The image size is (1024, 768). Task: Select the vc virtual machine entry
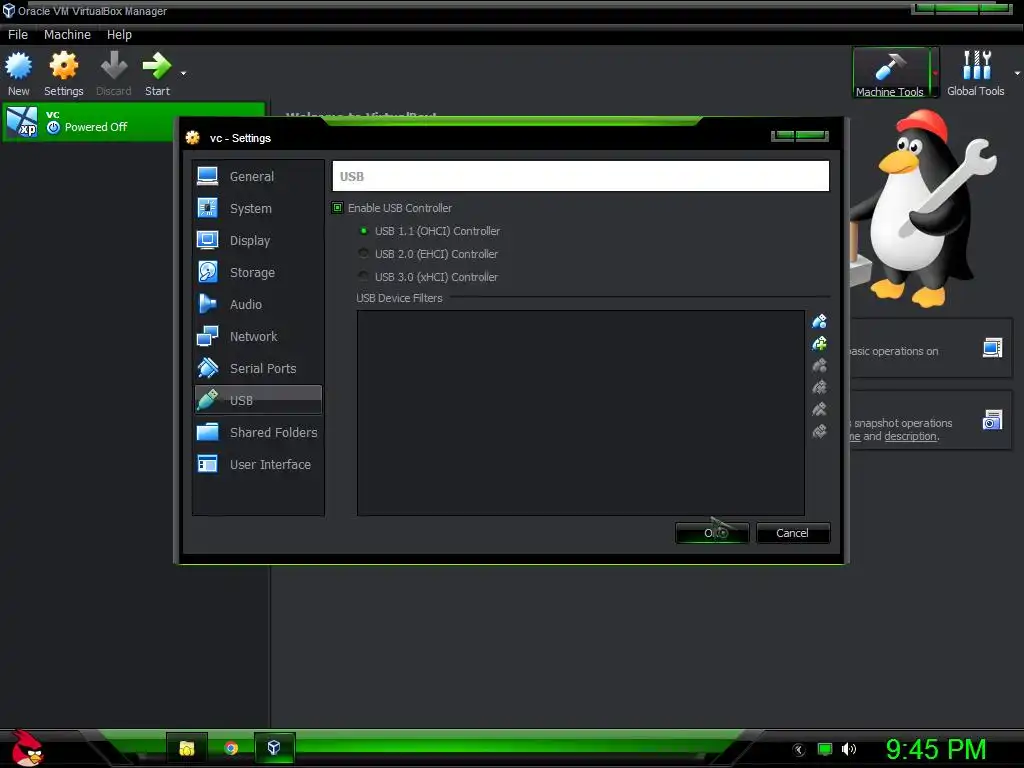pyautogui.click(x=134, y=121)
